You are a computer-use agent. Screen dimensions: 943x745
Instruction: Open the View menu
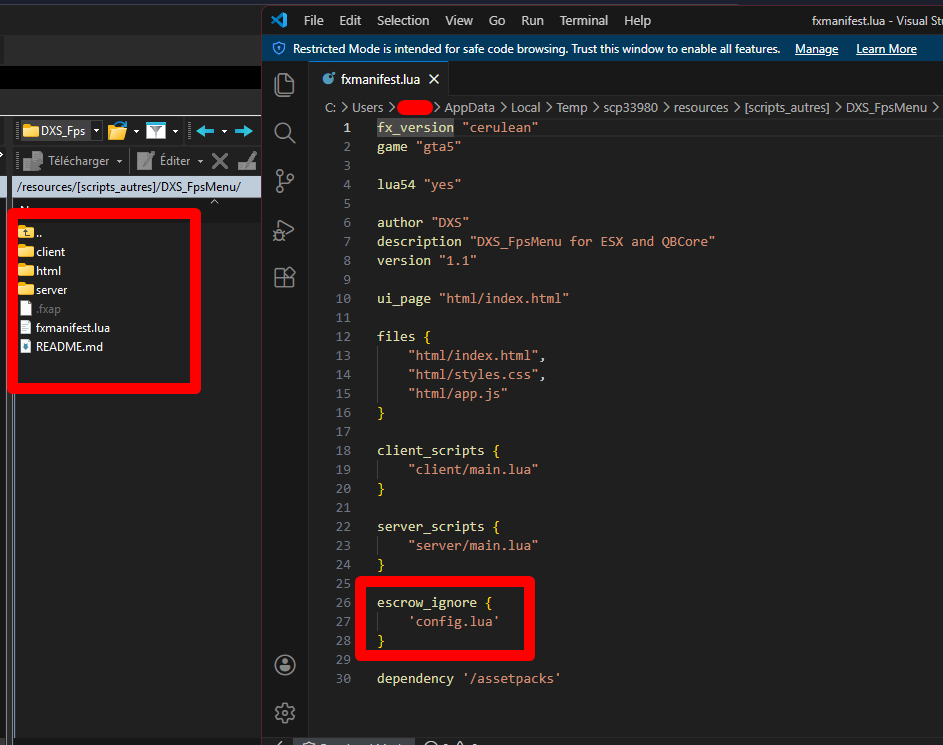click(x=459, y=21)
